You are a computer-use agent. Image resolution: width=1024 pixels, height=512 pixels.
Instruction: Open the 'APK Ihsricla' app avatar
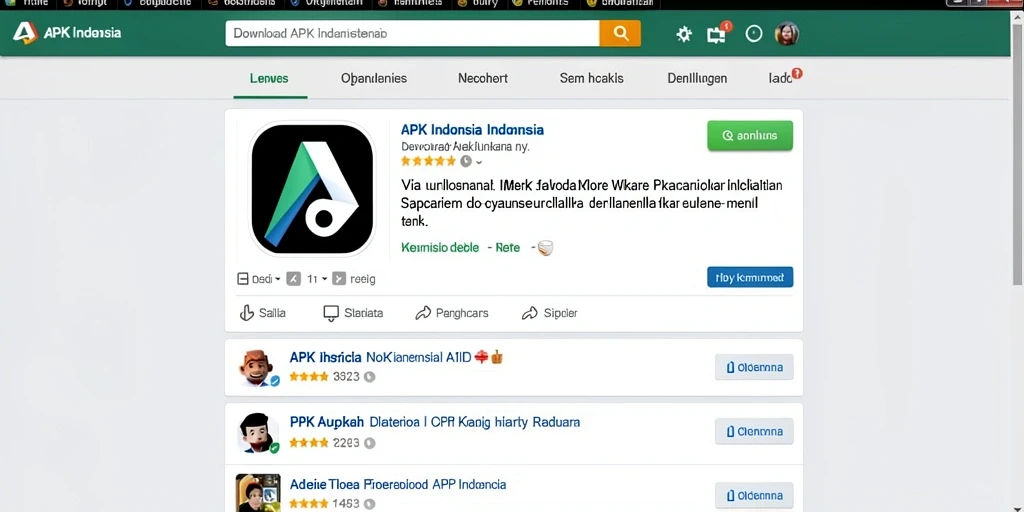(257, 368)
